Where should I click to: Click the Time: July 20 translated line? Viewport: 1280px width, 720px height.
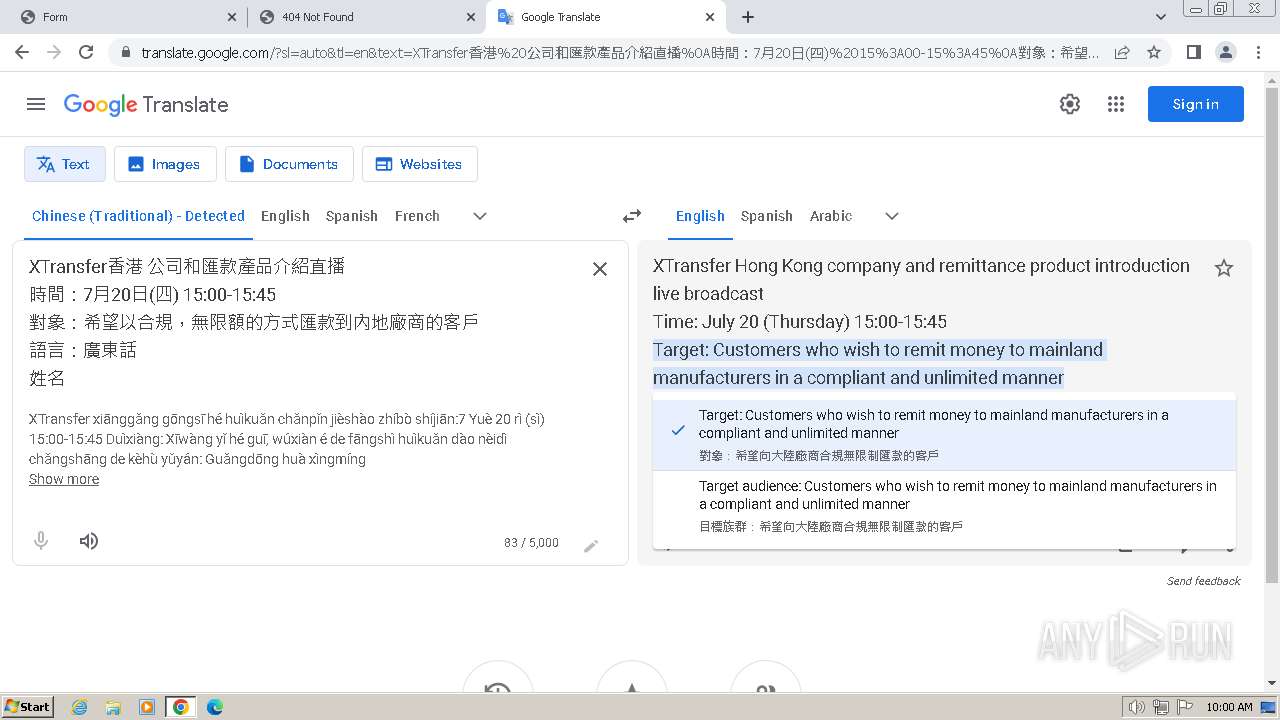pos(800,322)
